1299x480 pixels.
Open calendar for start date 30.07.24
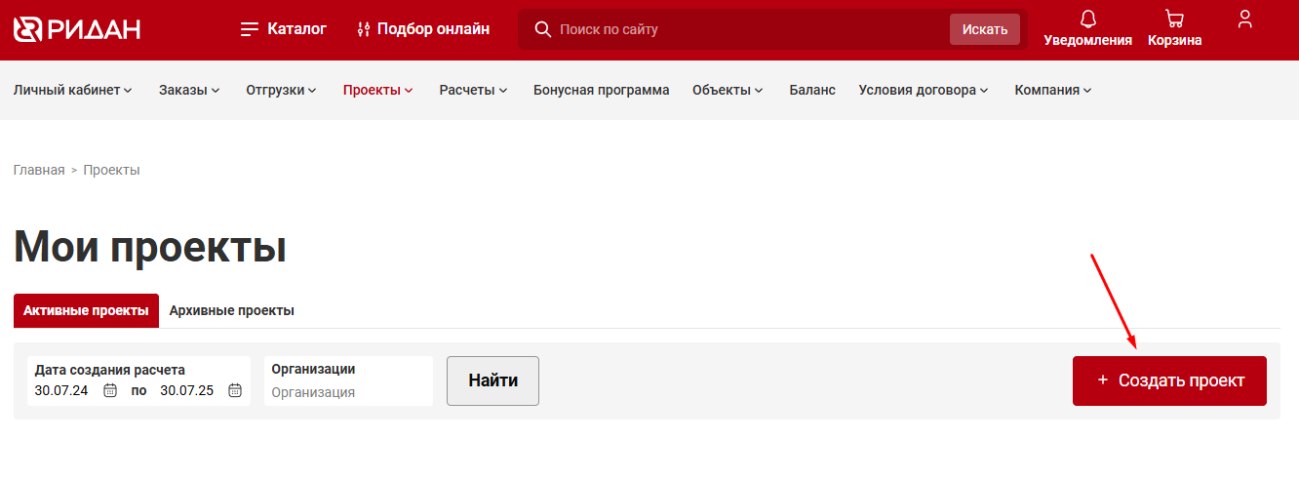pos(111,391)
